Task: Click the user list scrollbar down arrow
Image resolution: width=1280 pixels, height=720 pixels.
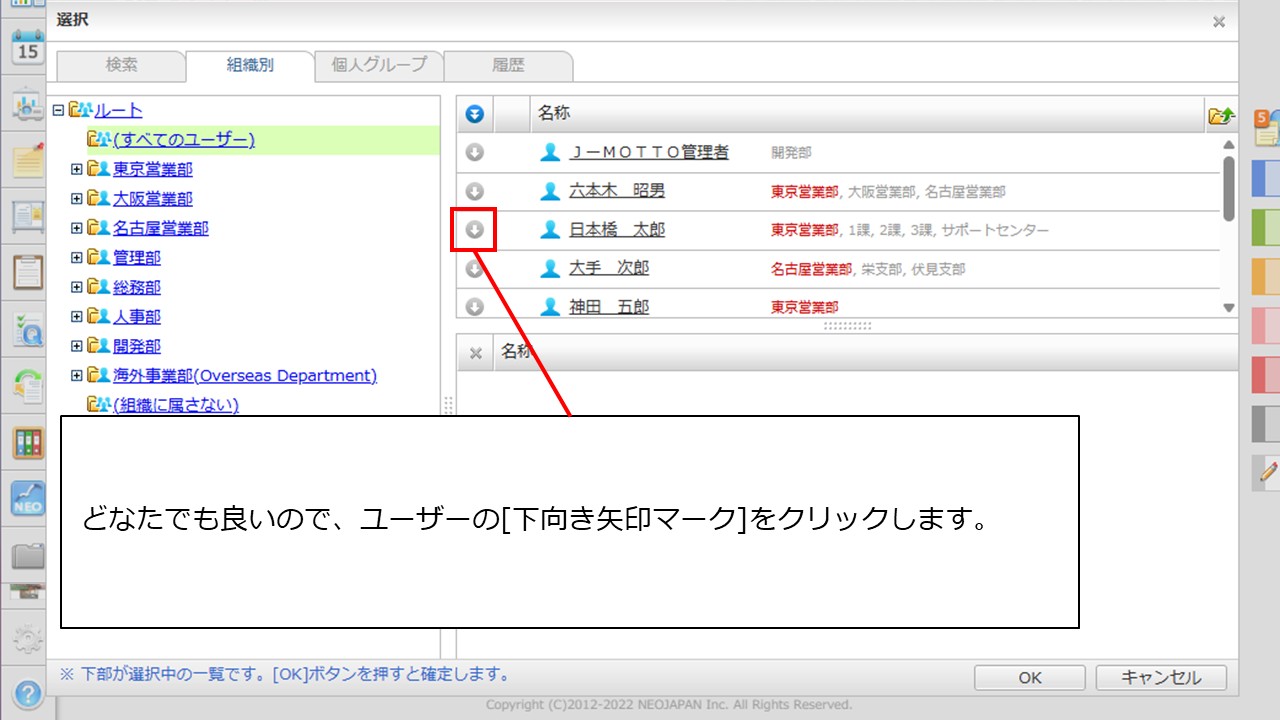Action: point(1229,308)
